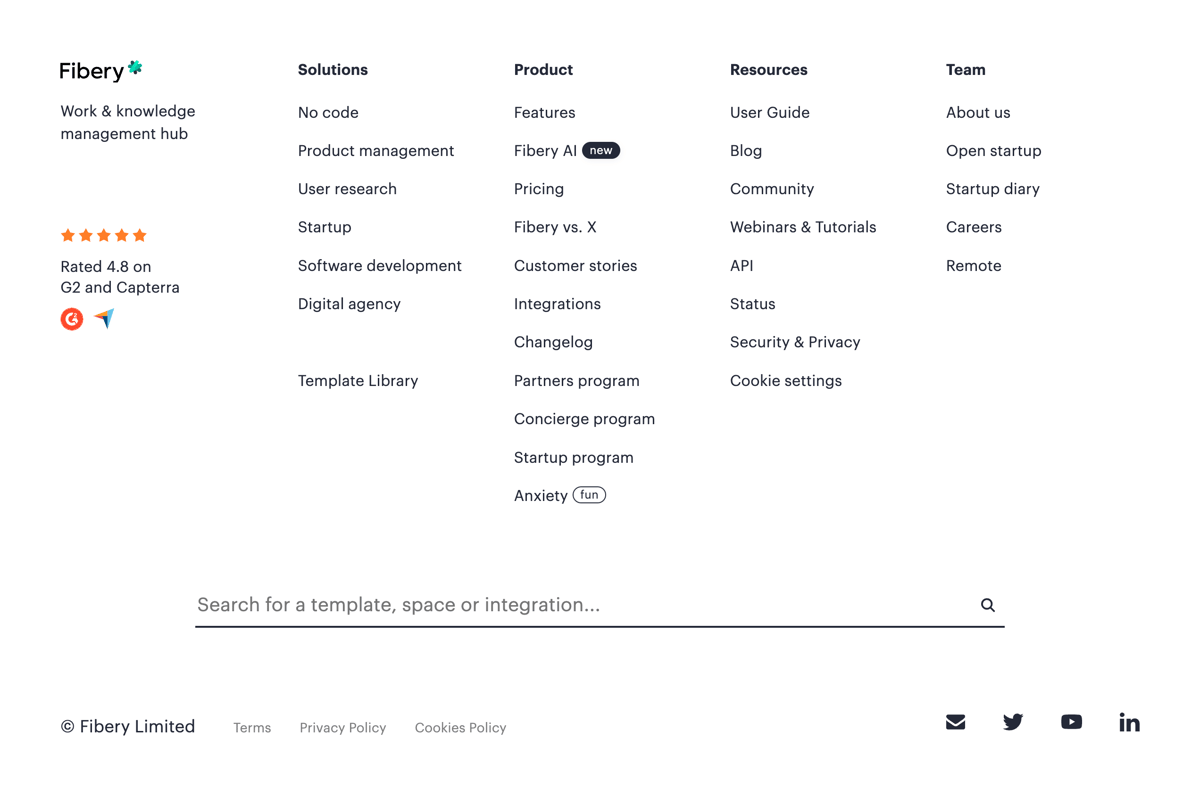Viewport: 1200px width, 796px height.
Task: Open the Changelog page
Action: 553,342
